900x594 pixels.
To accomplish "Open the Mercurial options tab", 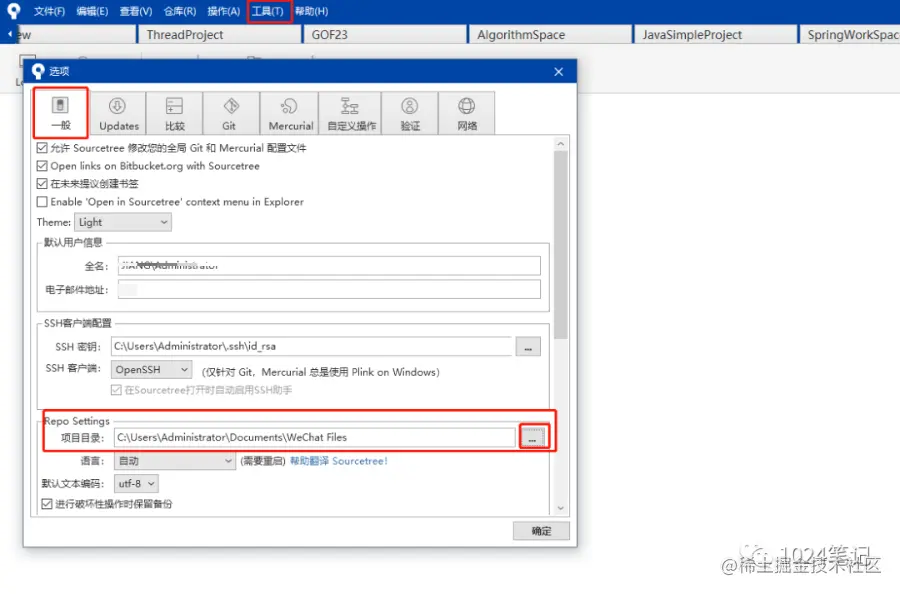I will [x=290, y=113].
